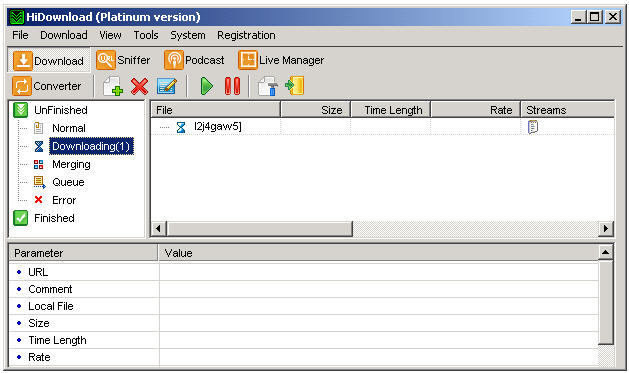
Task: Switch to the Download section
Action: point(49,61)
